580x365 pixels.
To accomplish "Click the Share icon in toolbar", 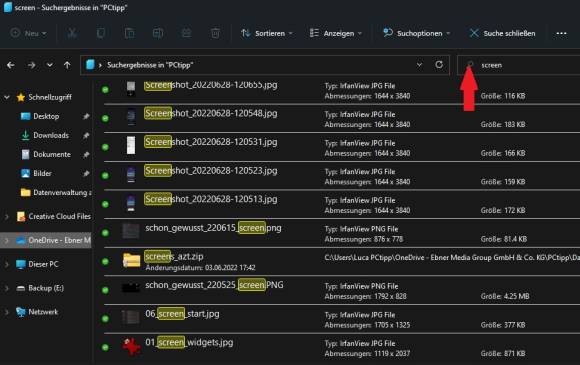I will pyautogui.click(x=186, y=33).
